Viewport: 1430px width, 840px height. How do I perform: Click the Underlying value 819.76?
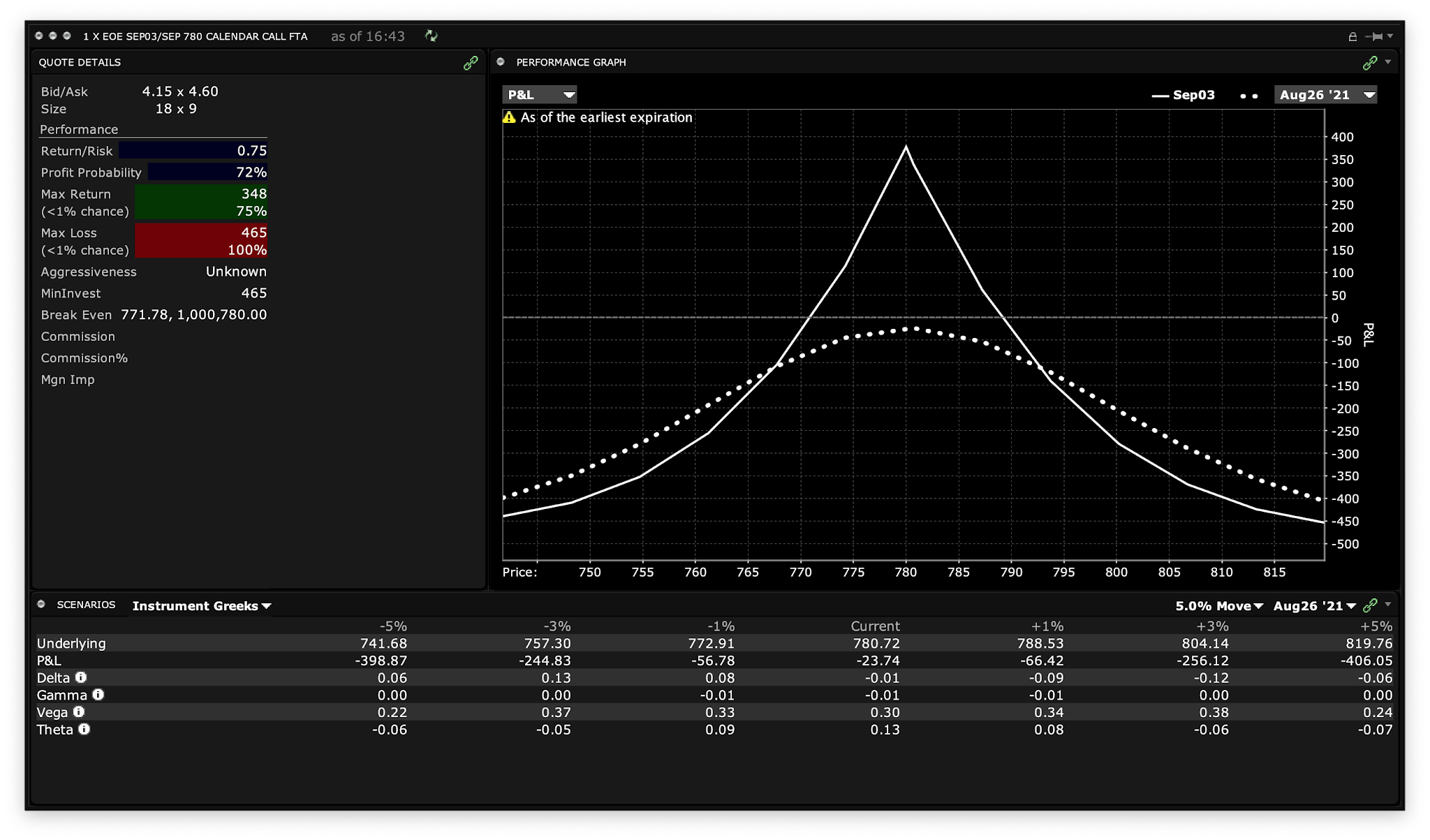click(1369, 643)
